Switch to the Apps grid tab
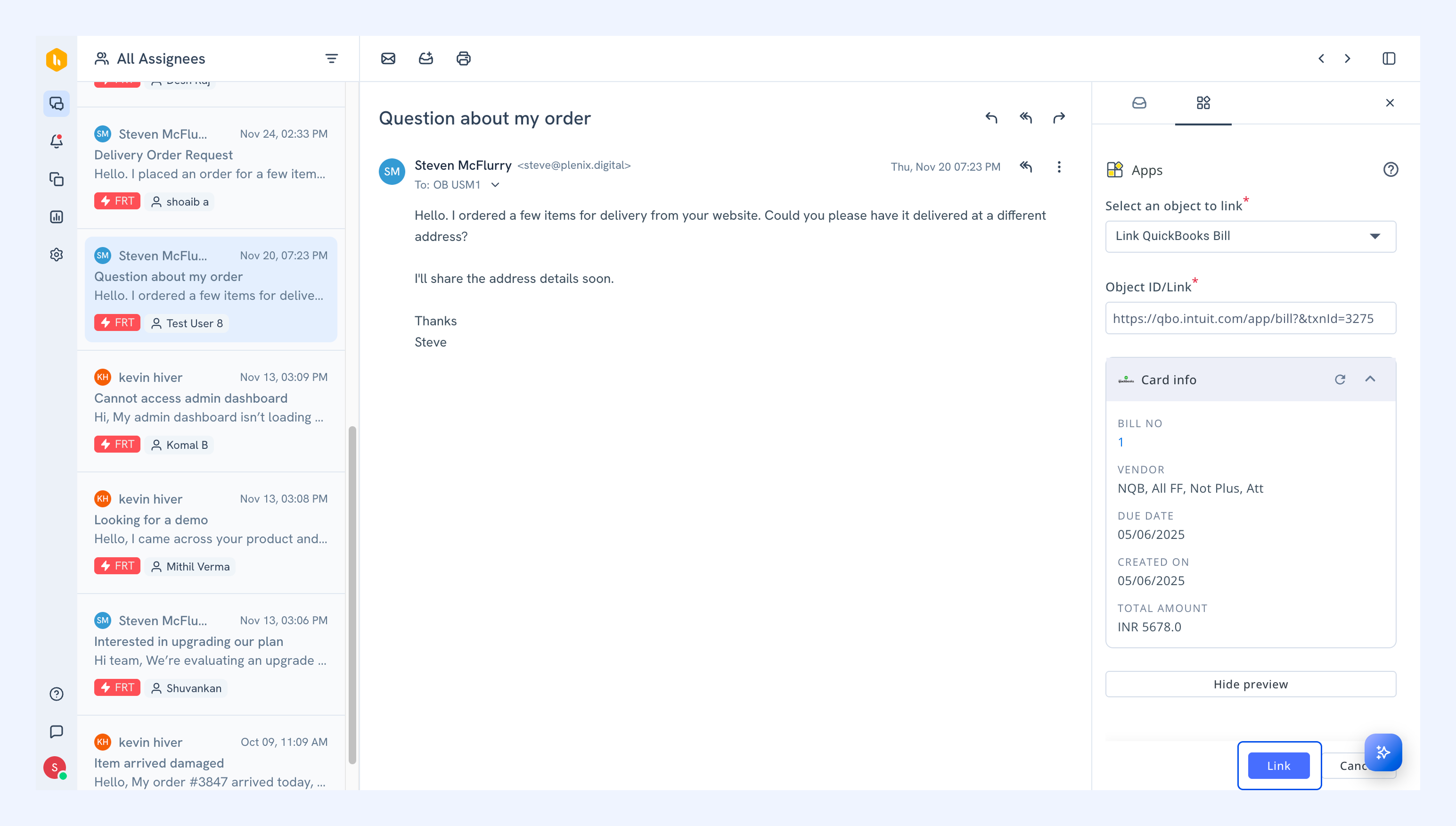 1202,103
